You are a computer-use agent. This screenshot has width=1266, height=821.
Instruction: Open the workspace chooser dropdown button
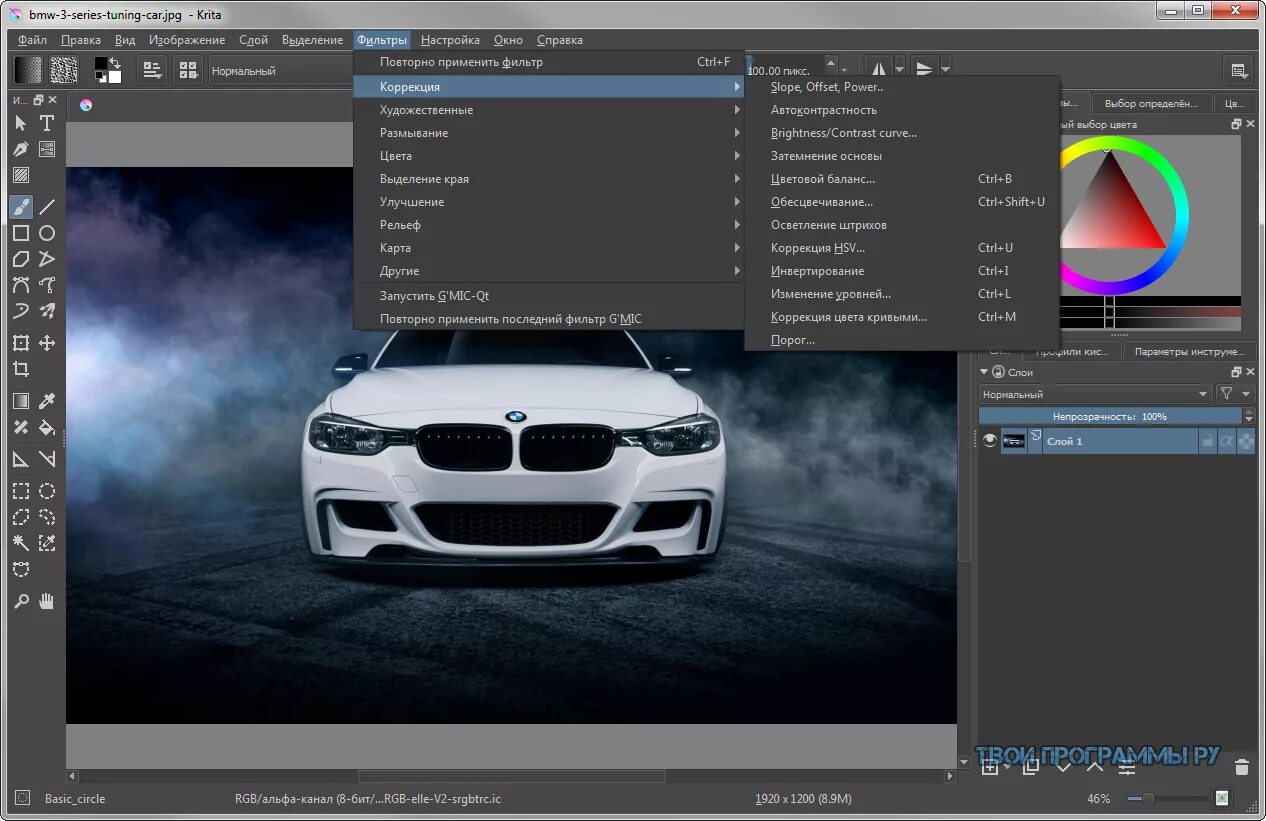pos(1238,70)
